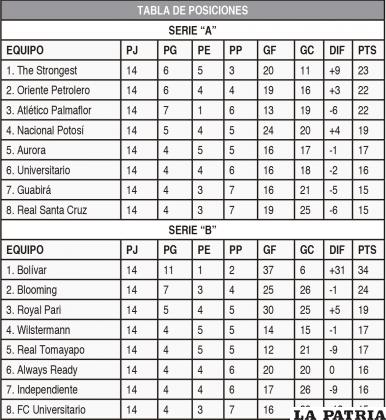Click the TABLA DE POSICIONES title header
The width and height of the screenshot is (386, 420).
point(193,10)
